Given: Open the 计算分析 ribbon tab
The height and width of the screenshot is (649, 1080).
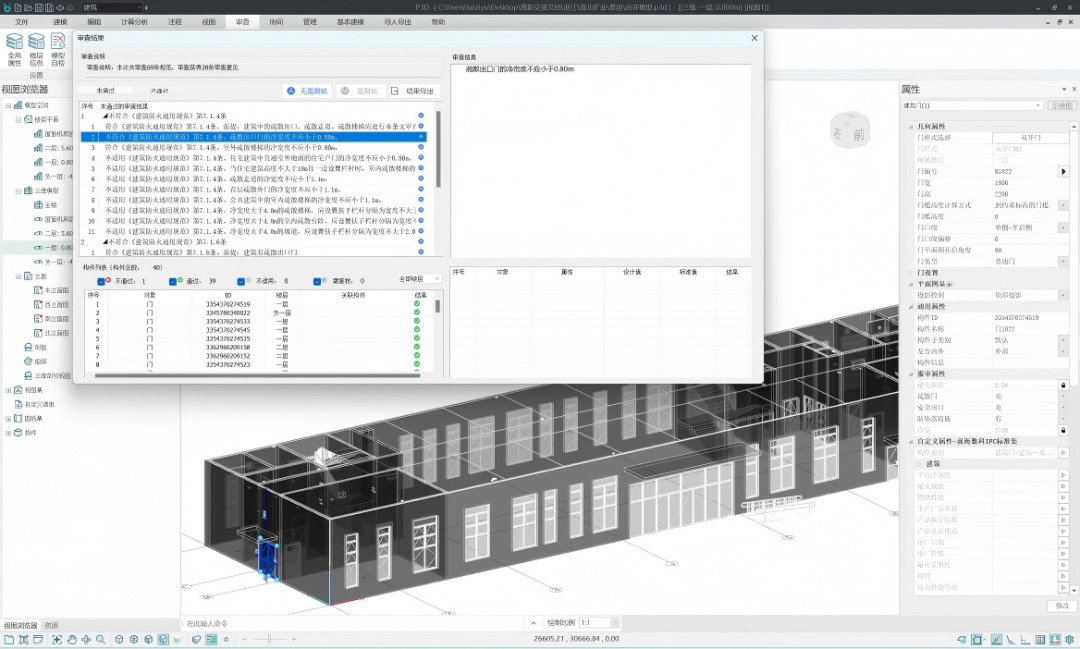Looking at the screenshot, I should (x=133, y=21).
